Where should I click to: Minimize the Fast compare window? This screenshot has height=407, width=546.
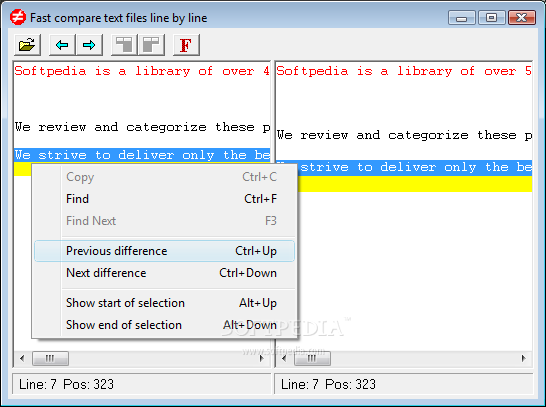[x=462, y=18]
